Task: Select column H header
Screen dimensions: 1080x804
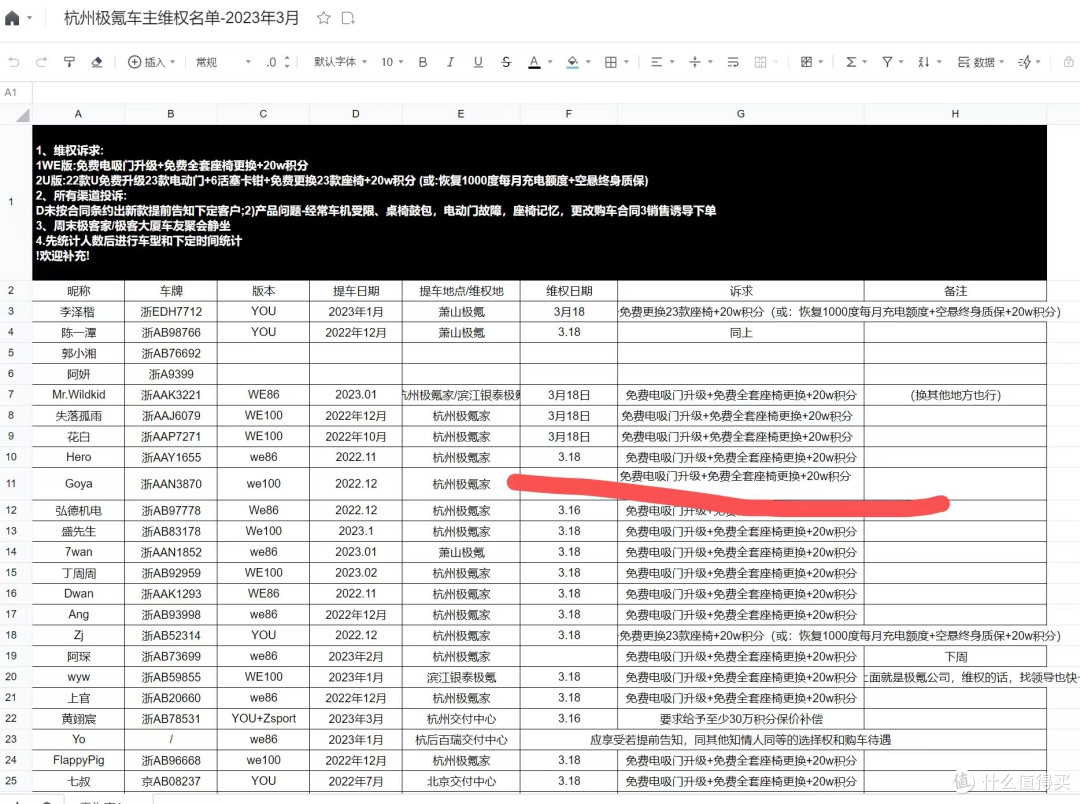Action: [x=955, y=114]
